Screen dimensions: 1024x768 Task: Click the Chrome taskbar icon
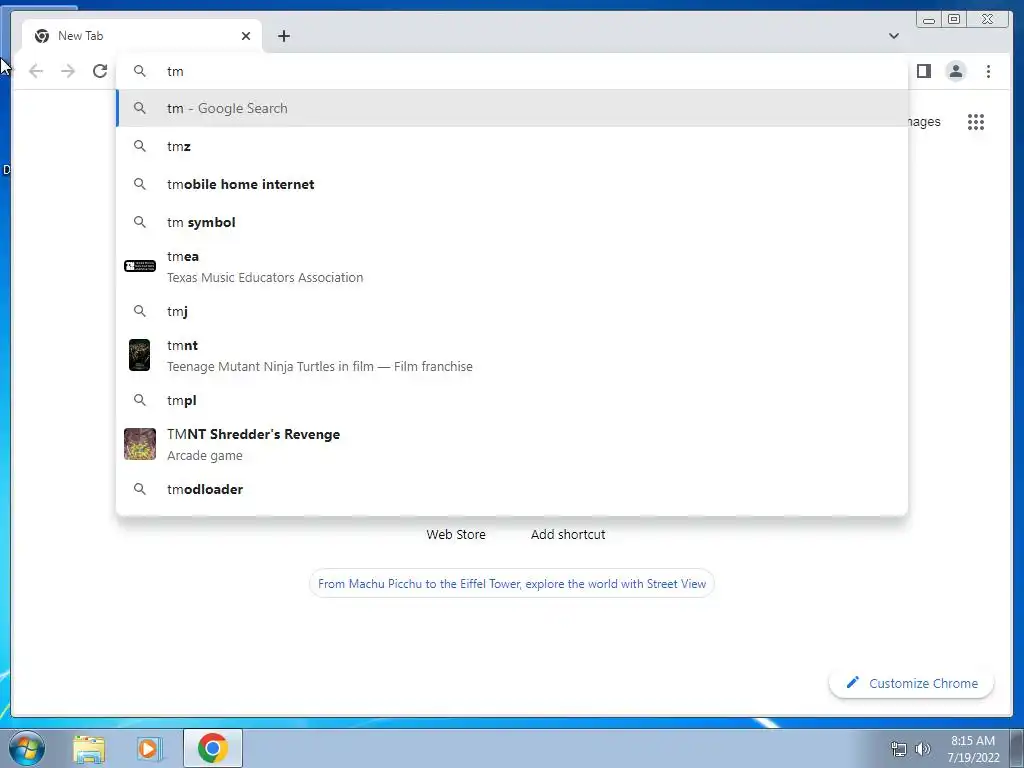(213, 748)
